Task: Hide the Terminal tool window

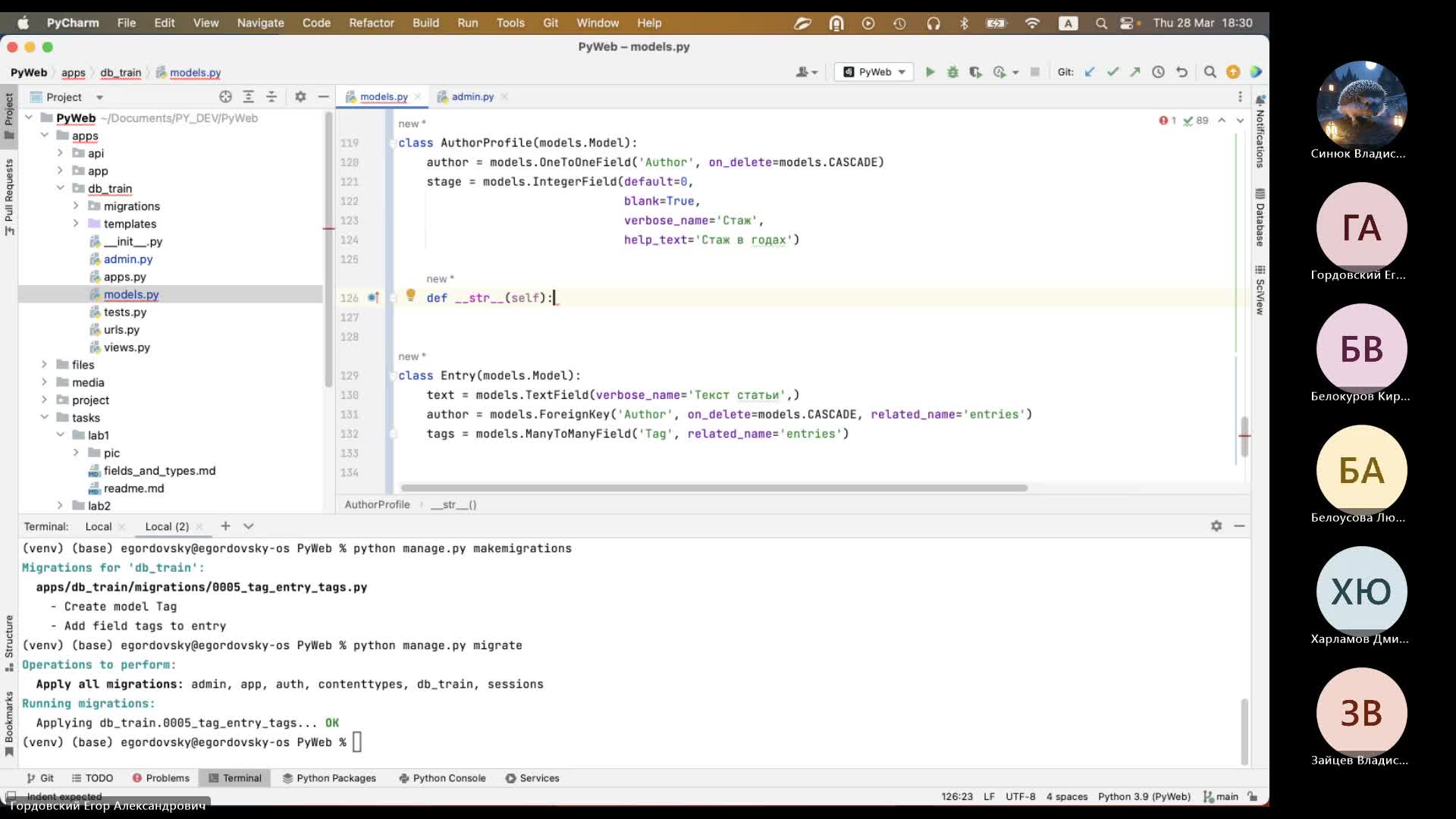Action: (x=1240, y=526)
